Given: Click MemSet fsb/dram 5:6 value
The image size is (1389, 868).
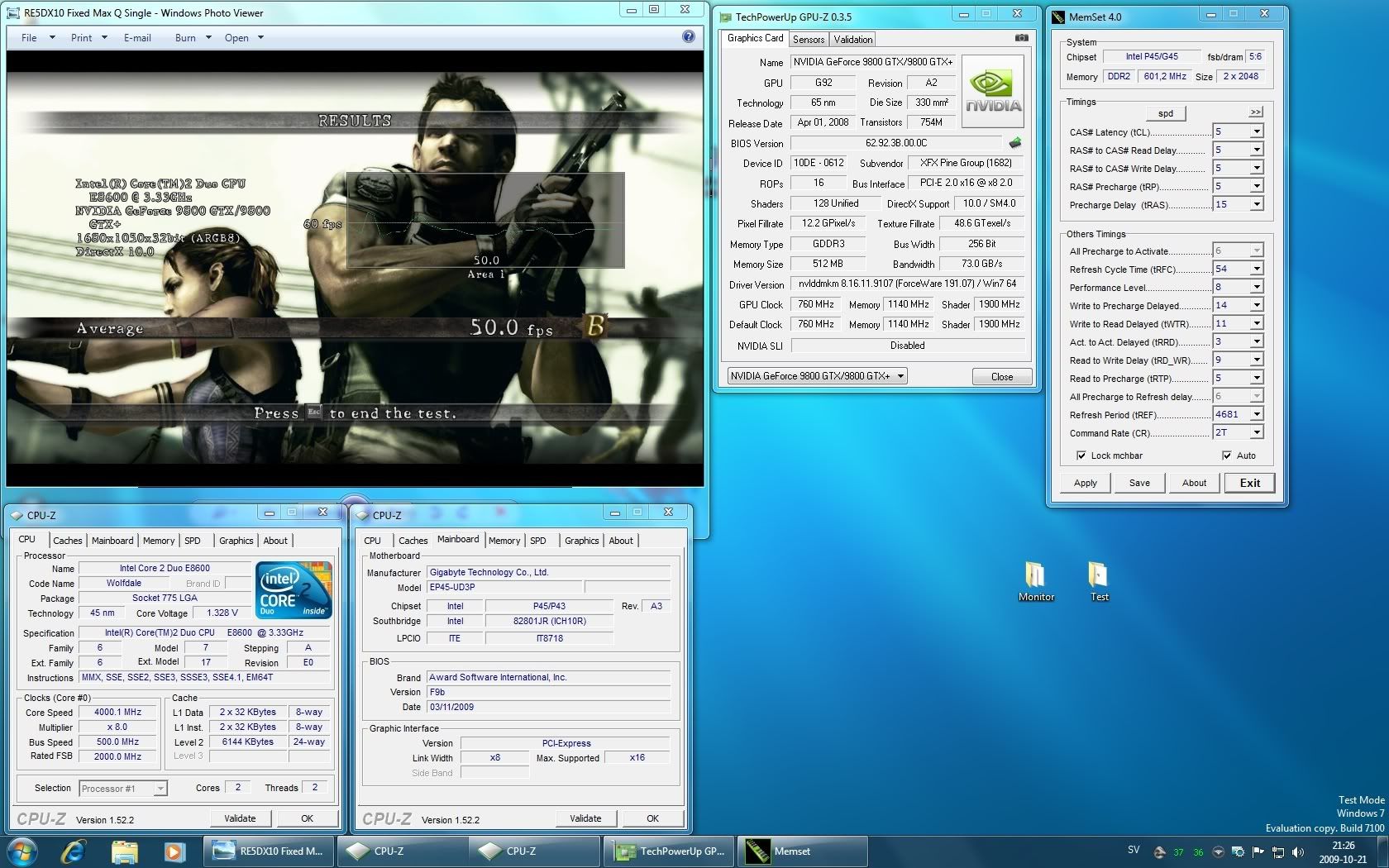Looking at the screenshot, I should [1255, 57].
